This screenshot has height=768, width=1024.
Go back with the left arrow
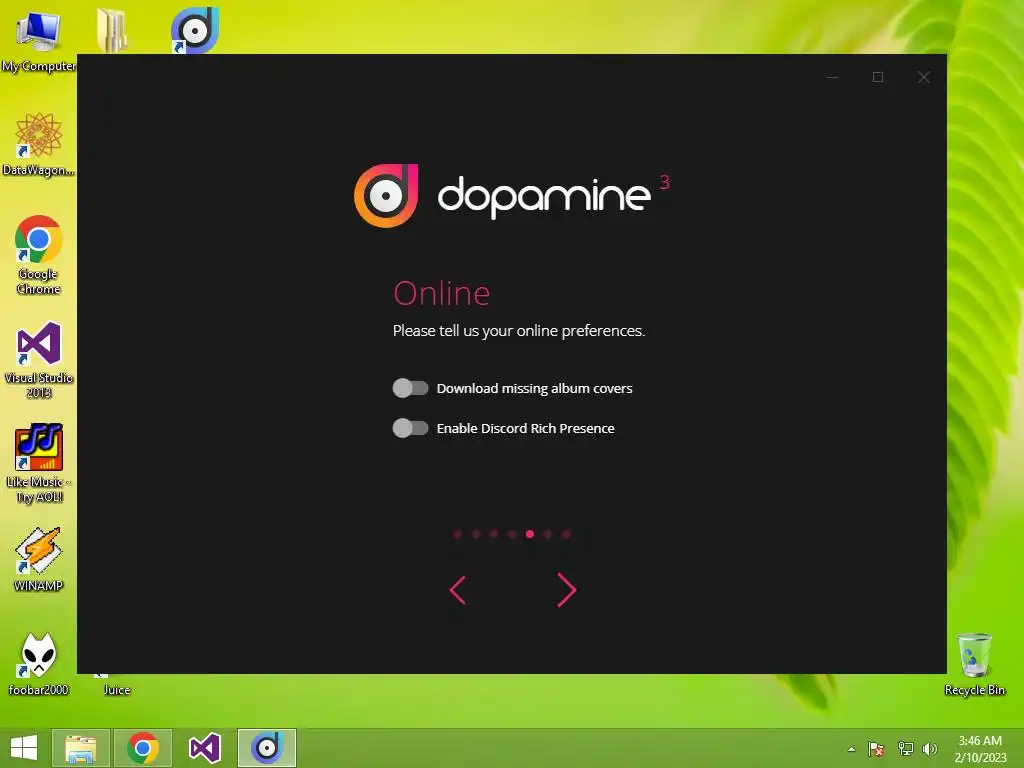point(458,590)
